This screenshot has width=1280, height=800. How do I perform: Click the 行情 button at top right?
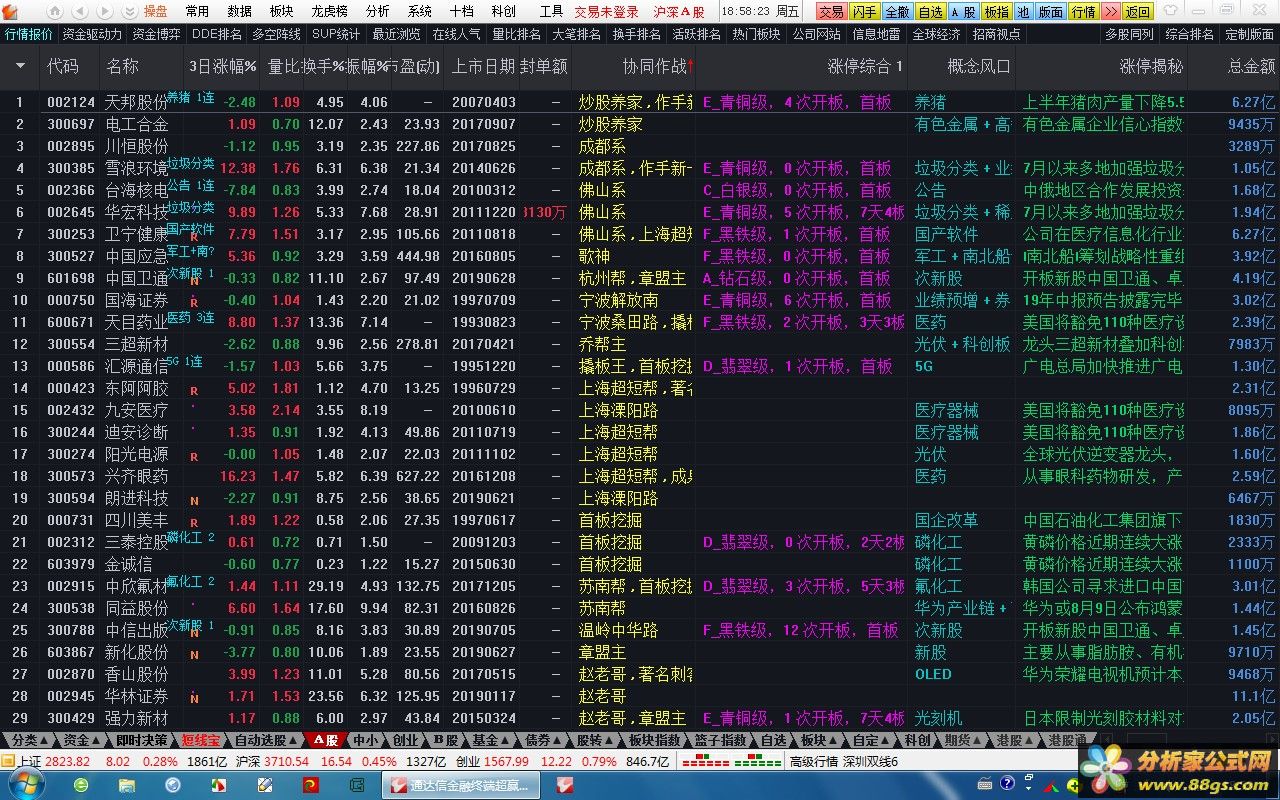click(x=1083, y=12)
